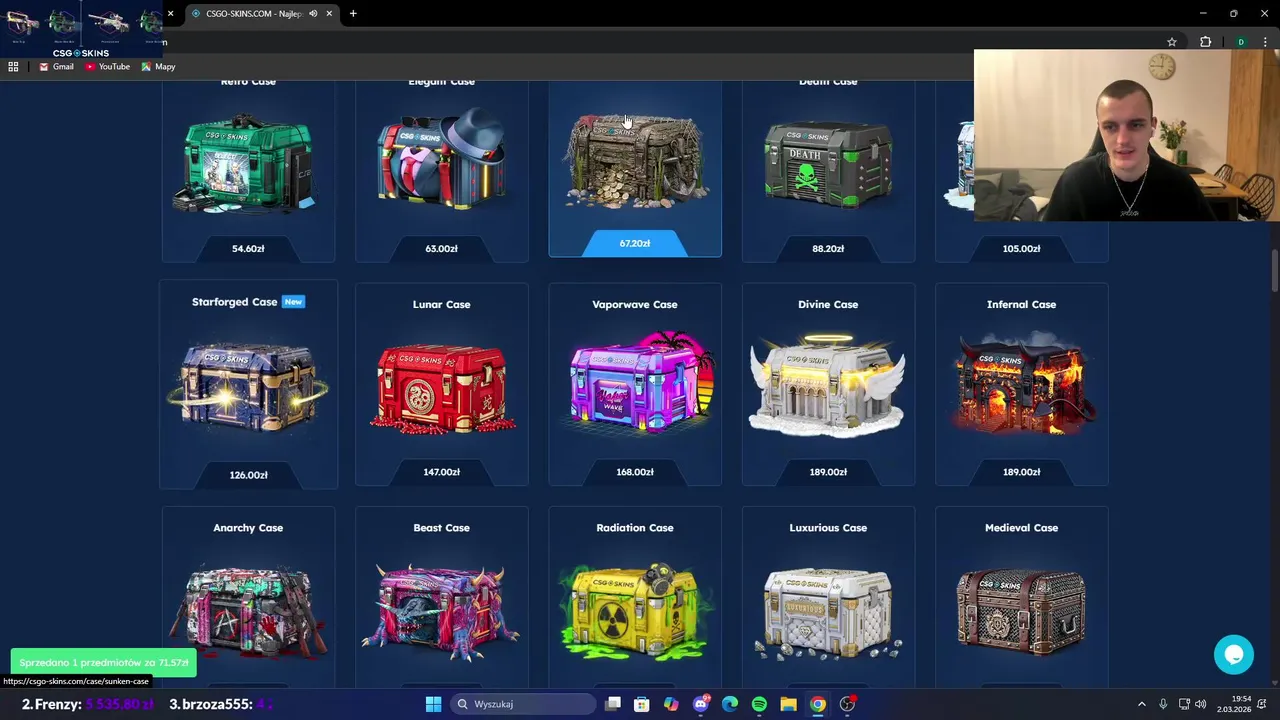This screenshot has width=1280, height=720.
Task: Click the Vaporwave Case title
Action: pos(635,304)
